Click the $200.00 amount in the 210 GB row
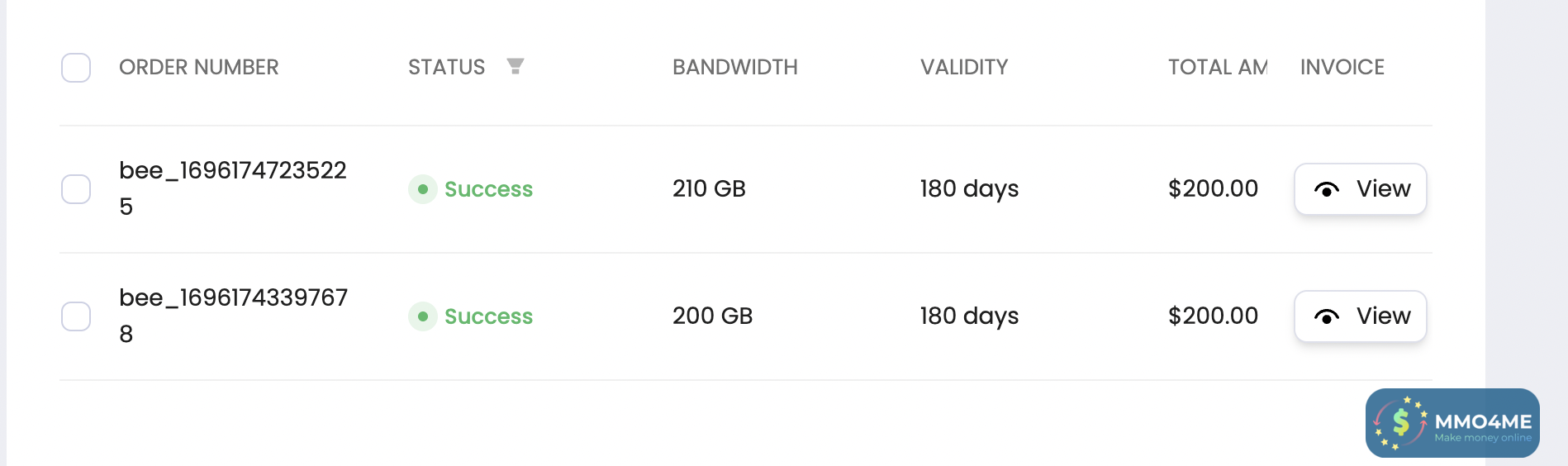1568x466 pixels. tap(1213, 189)
